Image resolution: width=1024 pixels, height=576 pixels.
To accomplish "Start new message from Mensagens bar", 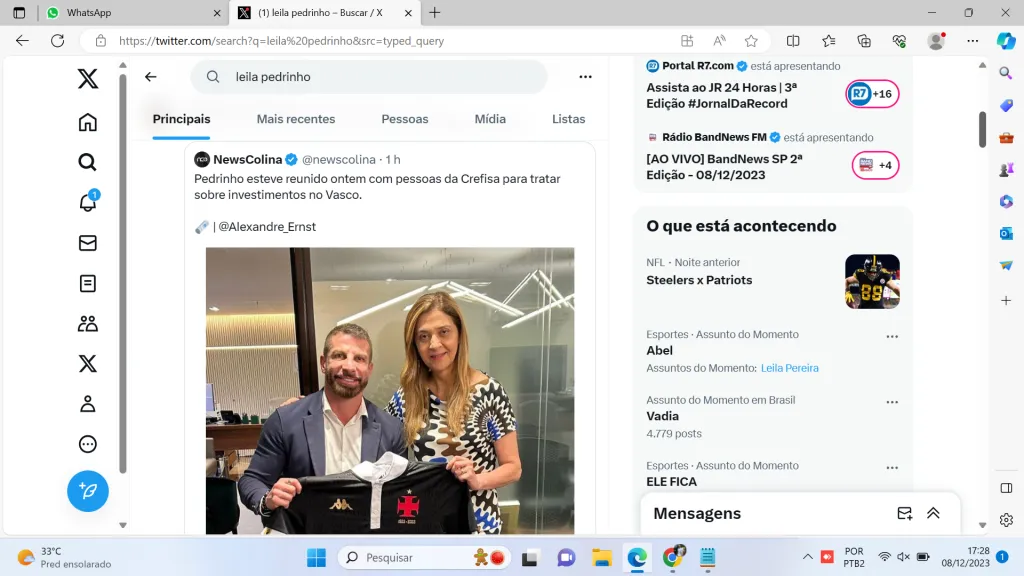I will point(904,513).
